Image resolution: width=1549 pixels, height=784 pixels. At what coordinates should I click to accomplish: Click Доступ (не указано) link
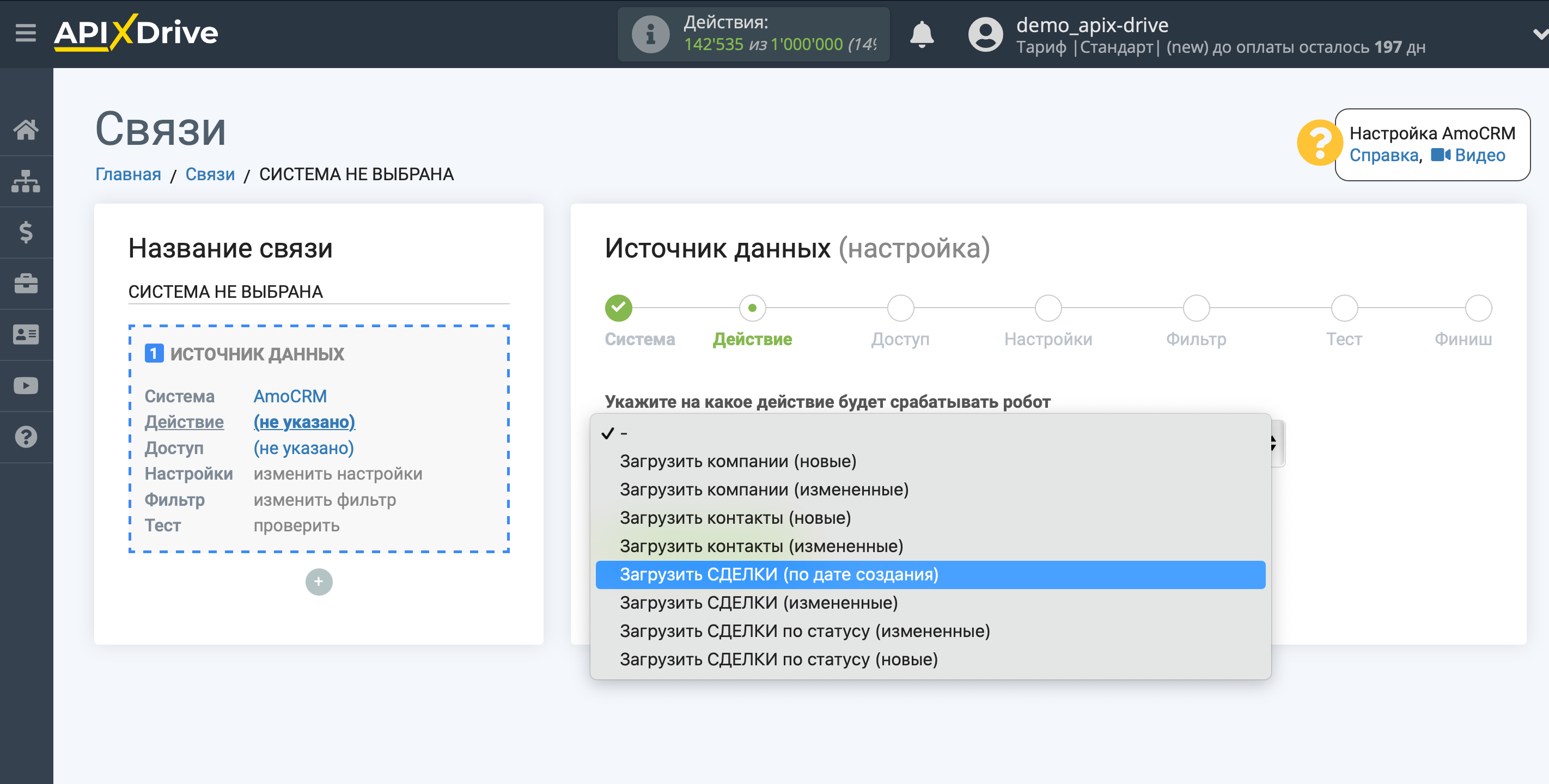303,448
